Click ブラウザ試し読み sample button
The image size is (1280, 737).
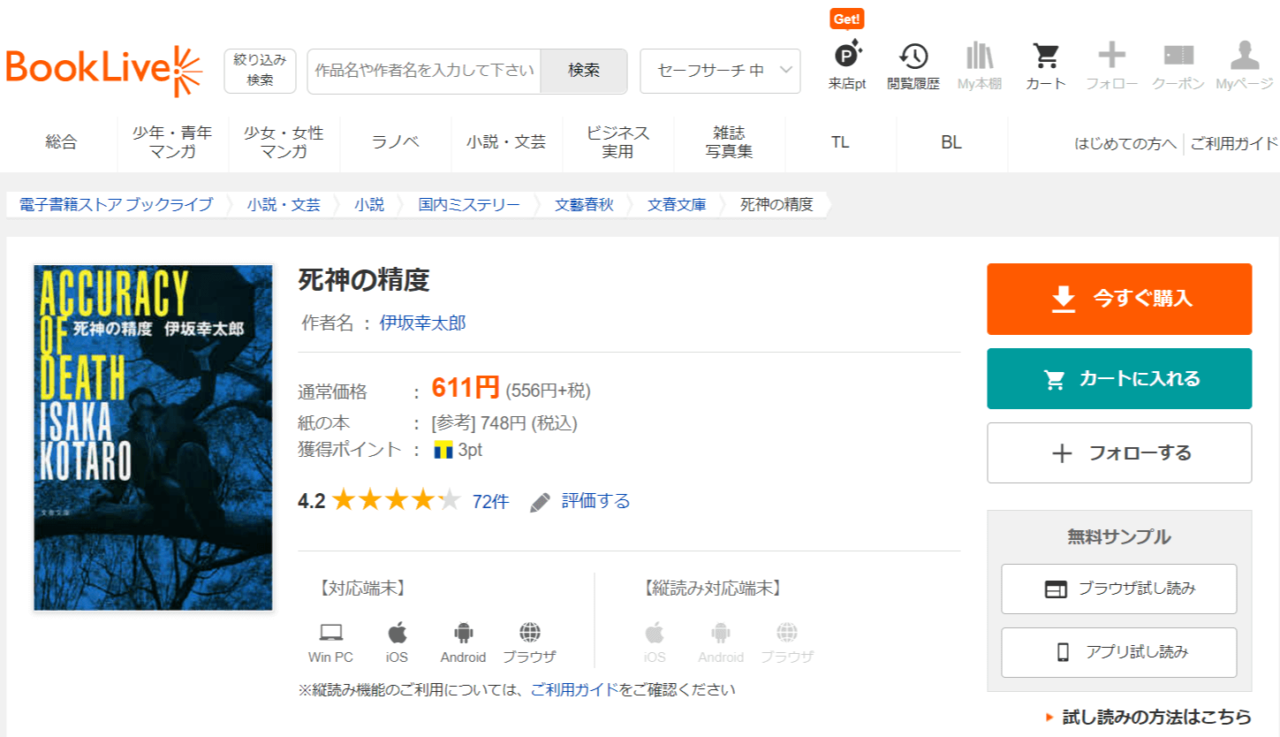click(1119, 589)
